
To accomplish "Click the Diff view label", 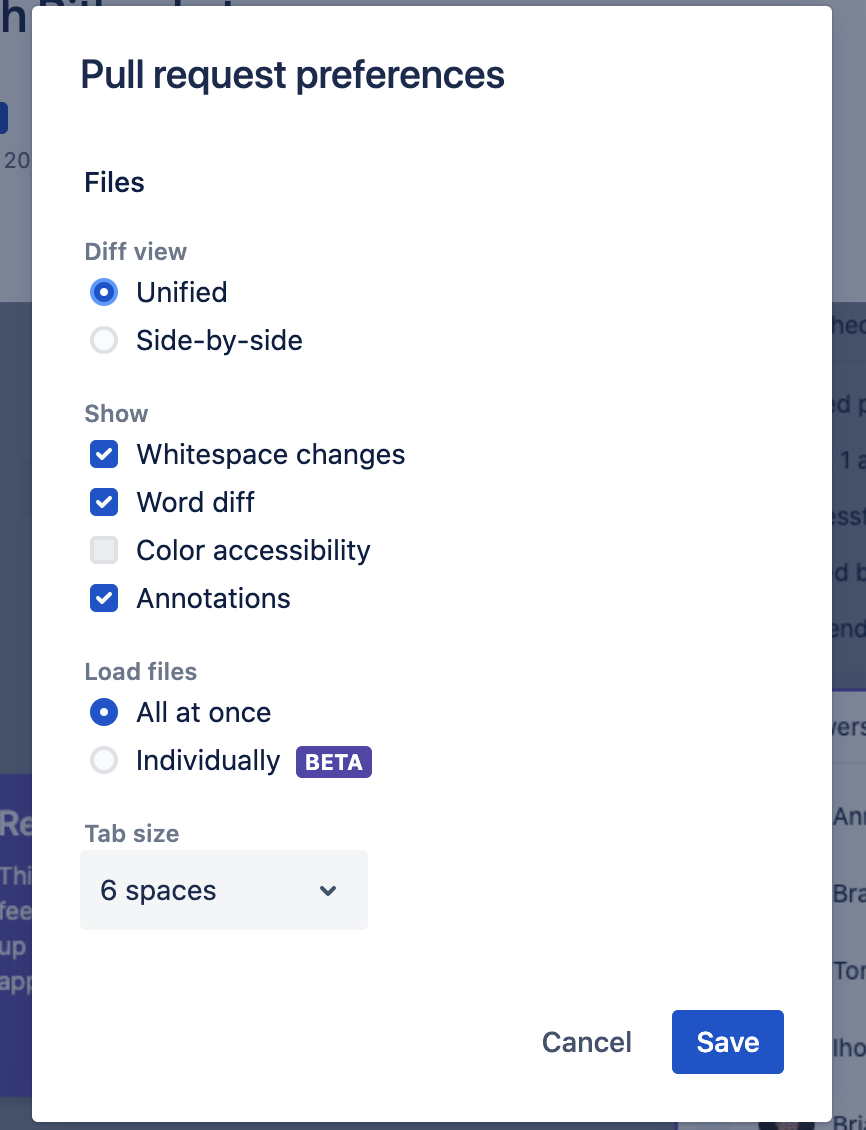I will pos(136,251).
